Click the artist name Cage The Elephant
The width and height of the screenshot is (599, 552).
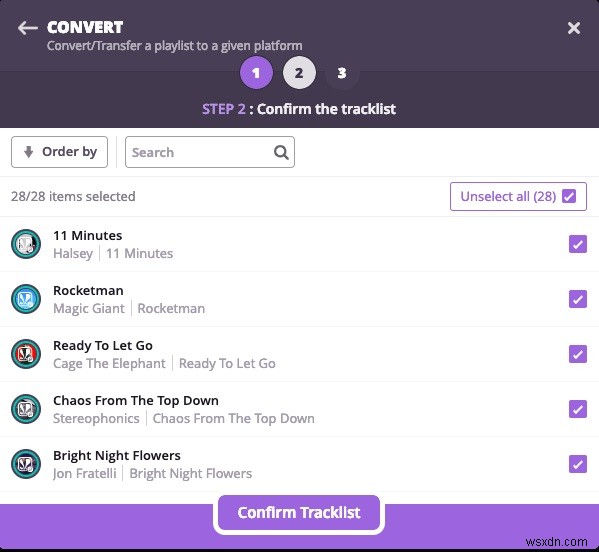pyautogui.click(x=109, y=363)
